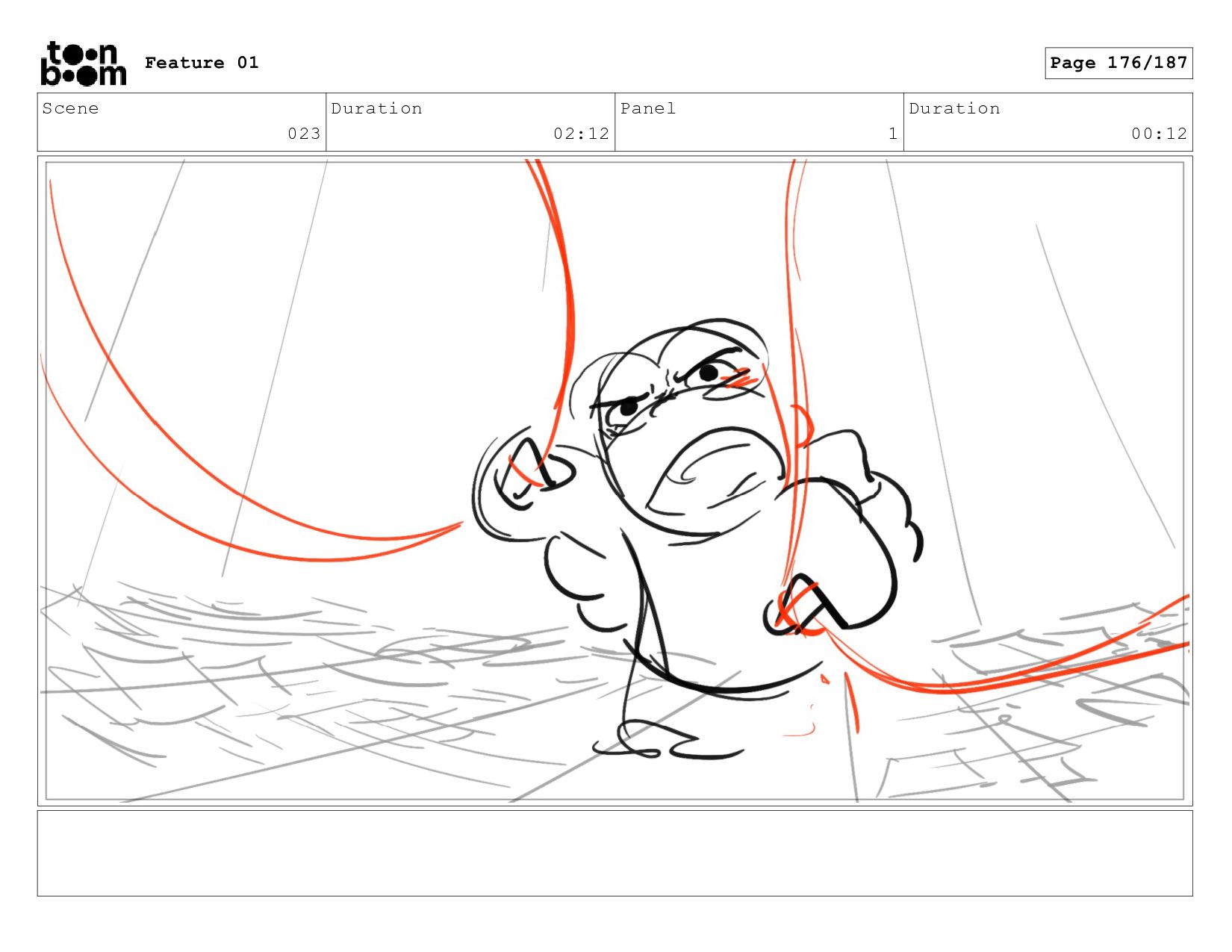Click the storyboard panel sketch of the character
The height and width of the screenshot is (952, 1232).
tap(615, 481)
